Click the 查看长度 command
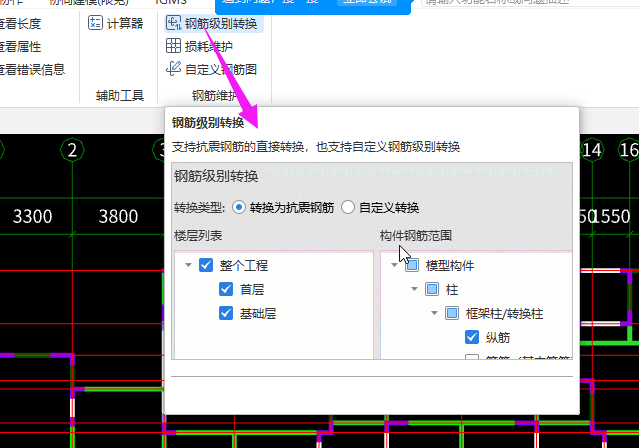This screenshot has height=448, width=639. click(20, 24)
